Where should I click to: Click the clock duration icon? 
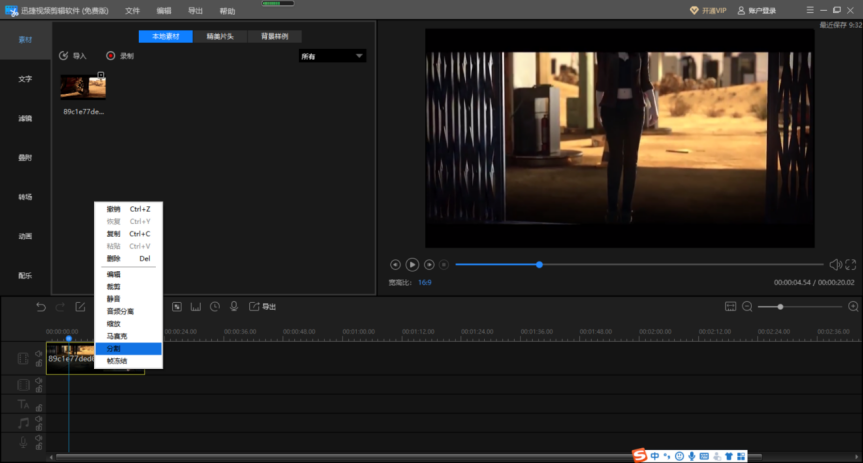(x=215, y=307)
